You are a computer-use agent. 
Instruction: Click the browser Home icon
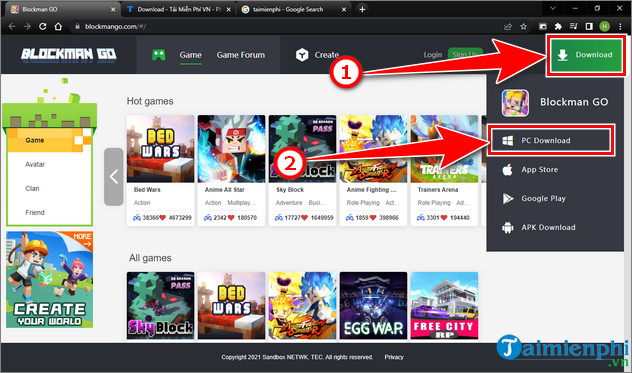[x=58, y=27]
